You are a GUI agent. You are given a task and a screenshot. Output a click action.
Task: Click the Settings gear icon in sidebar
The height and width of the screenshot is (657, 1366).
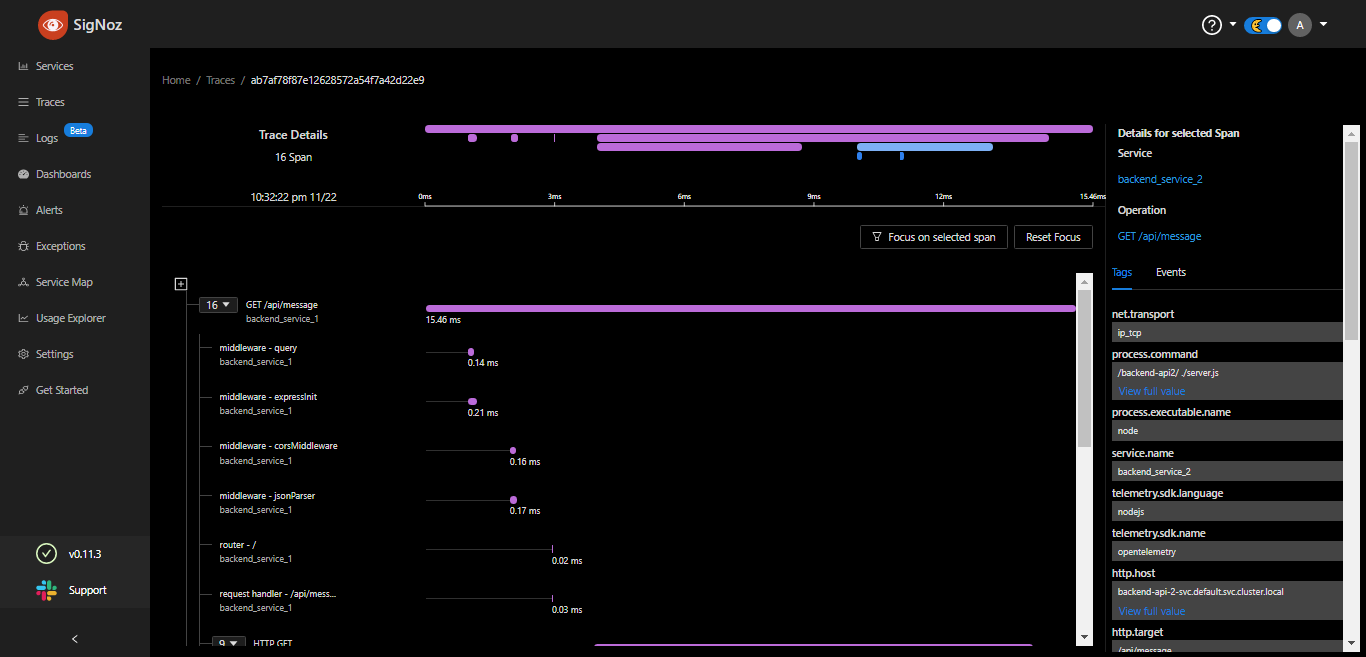point(23,354)
